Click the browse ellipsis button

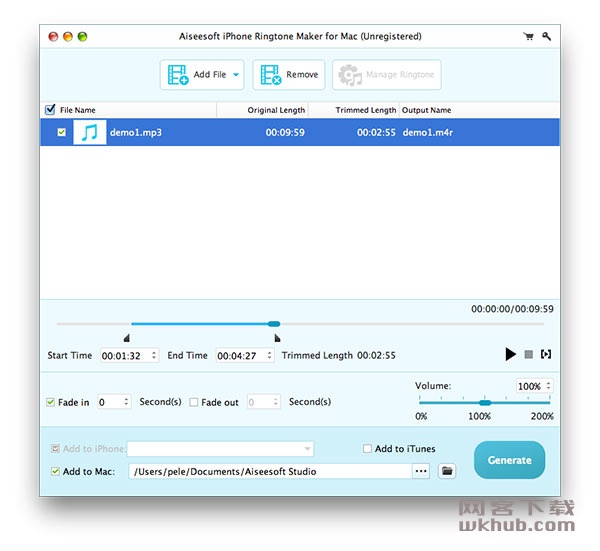(421, 471)
